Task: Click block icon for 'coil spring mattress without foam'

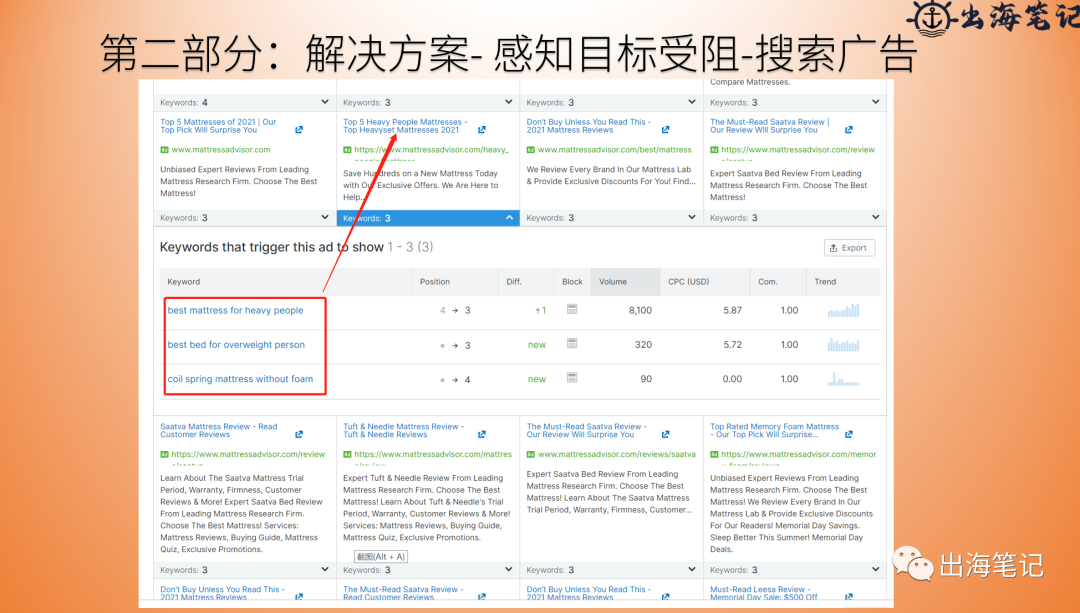Action: tap(572, 377)
